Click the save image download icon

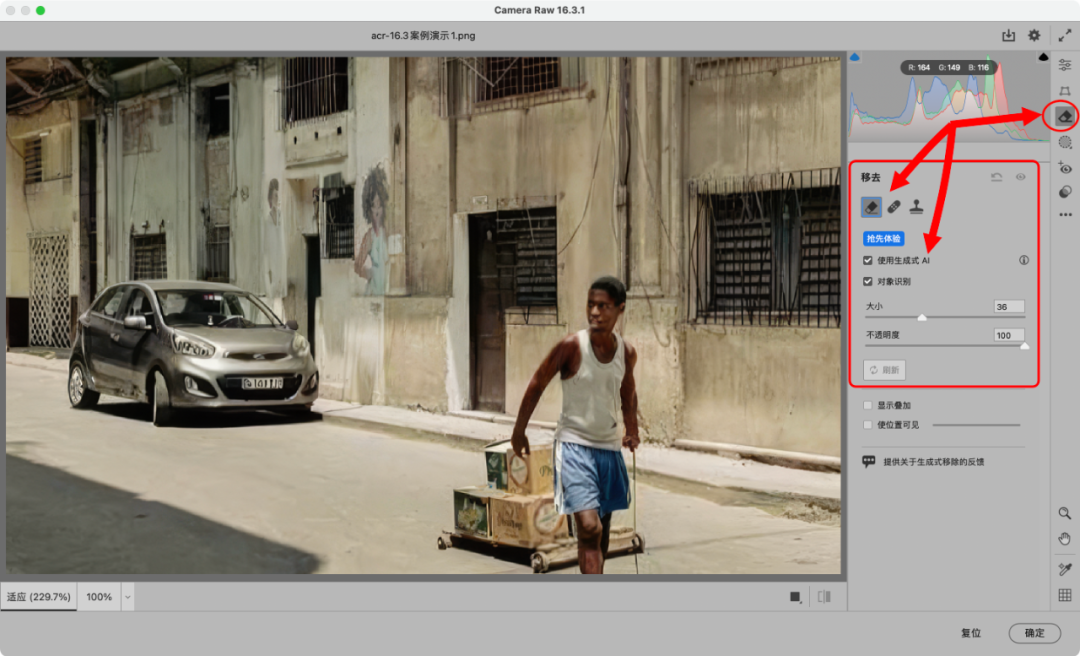point(1008,36)
